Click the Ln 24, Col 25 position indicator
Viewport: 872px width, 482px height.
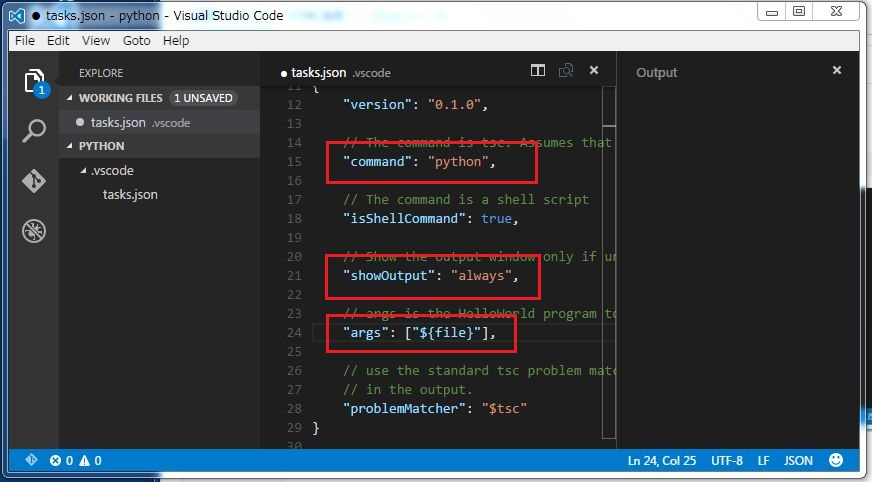point(662,460)
